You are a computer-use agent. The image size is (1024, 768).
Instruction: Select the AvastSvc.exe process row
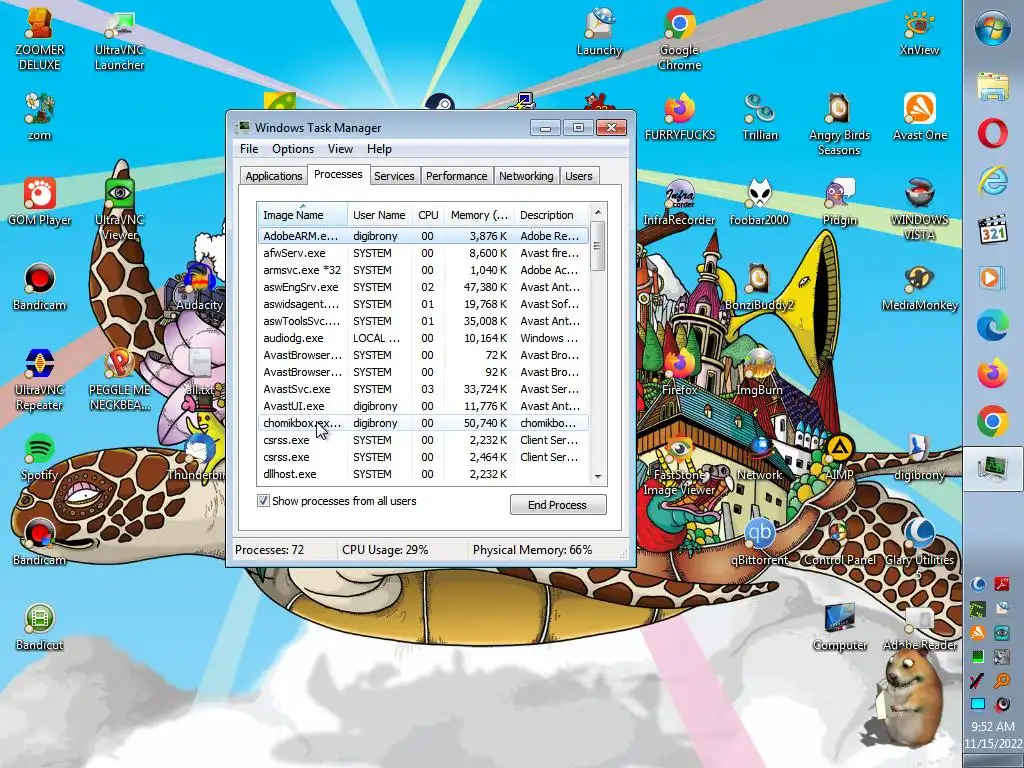(x=423, y=389)
